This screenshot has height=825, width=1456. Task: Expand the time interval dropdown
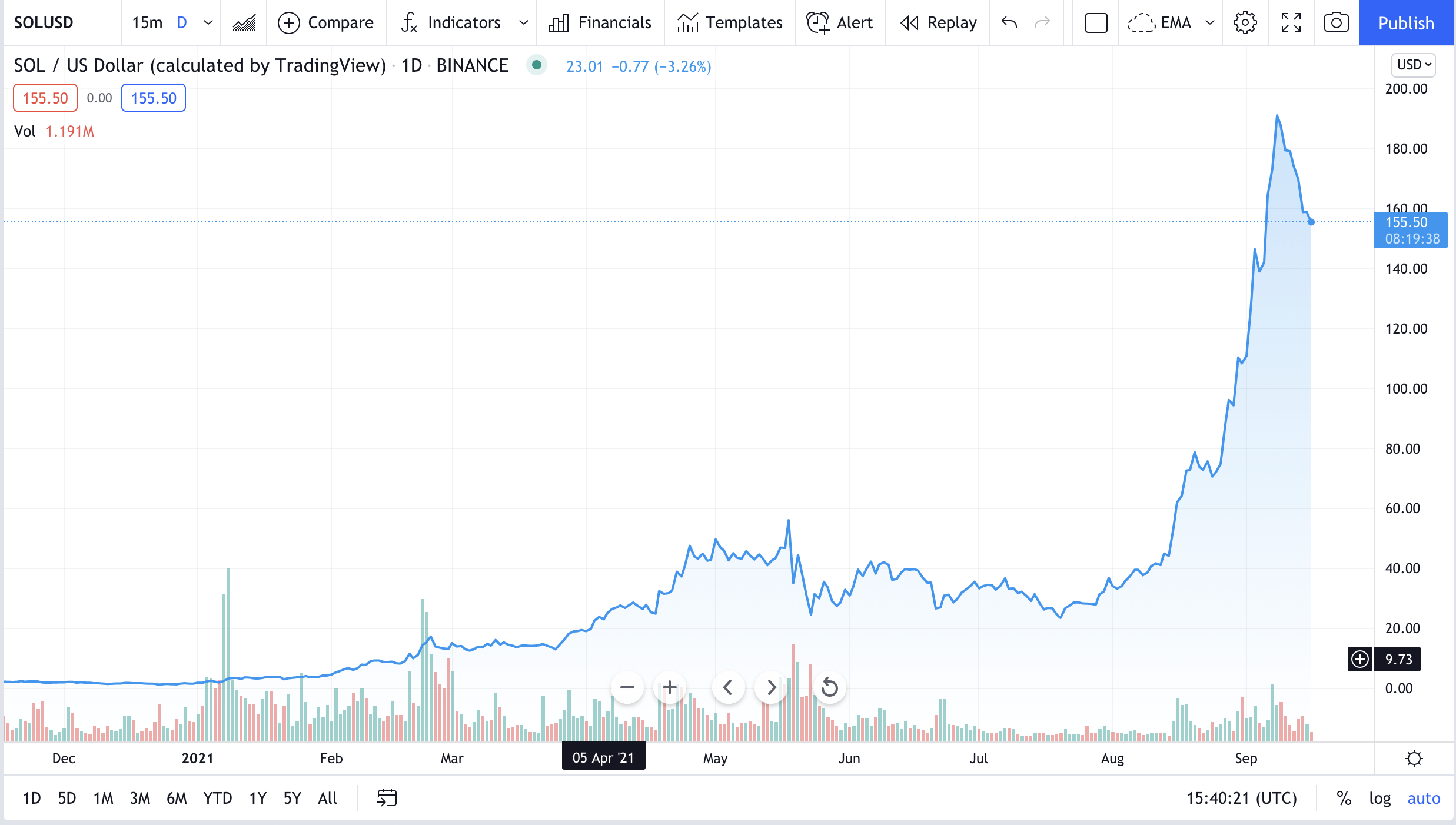(x=208, y=23)
